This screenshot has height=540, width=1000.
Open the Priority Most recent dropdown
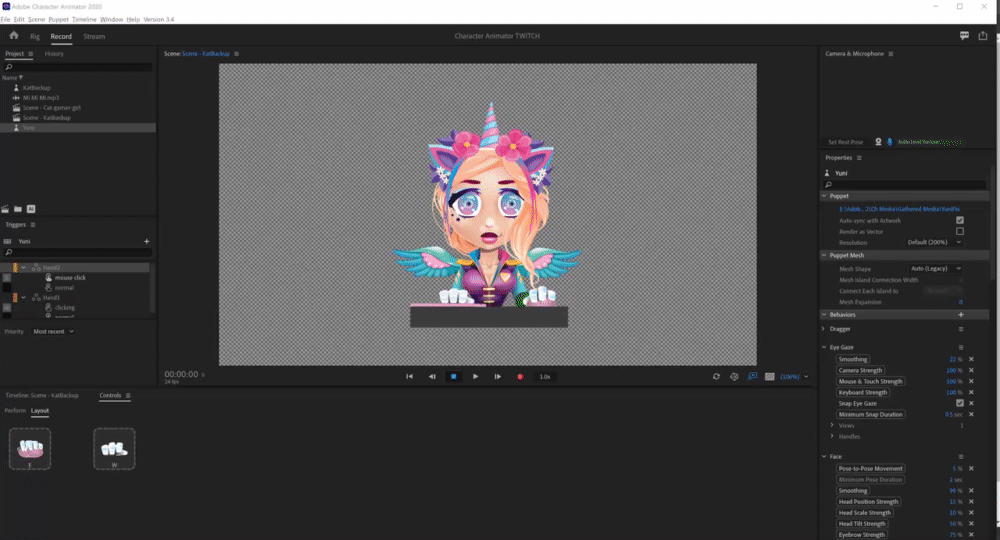click(54, 332)
